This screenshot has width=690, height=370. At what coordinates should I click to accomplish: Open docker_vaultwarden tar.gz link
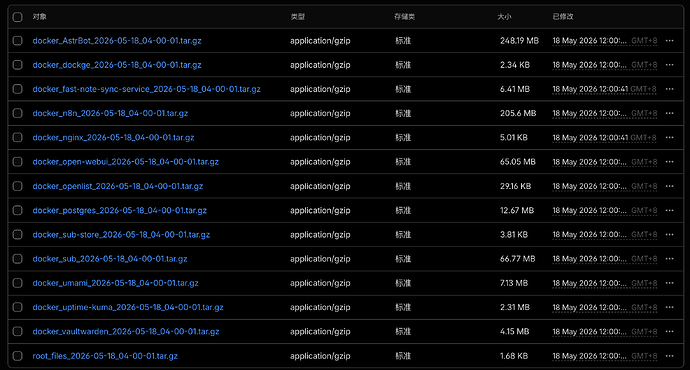coord(126,331)
